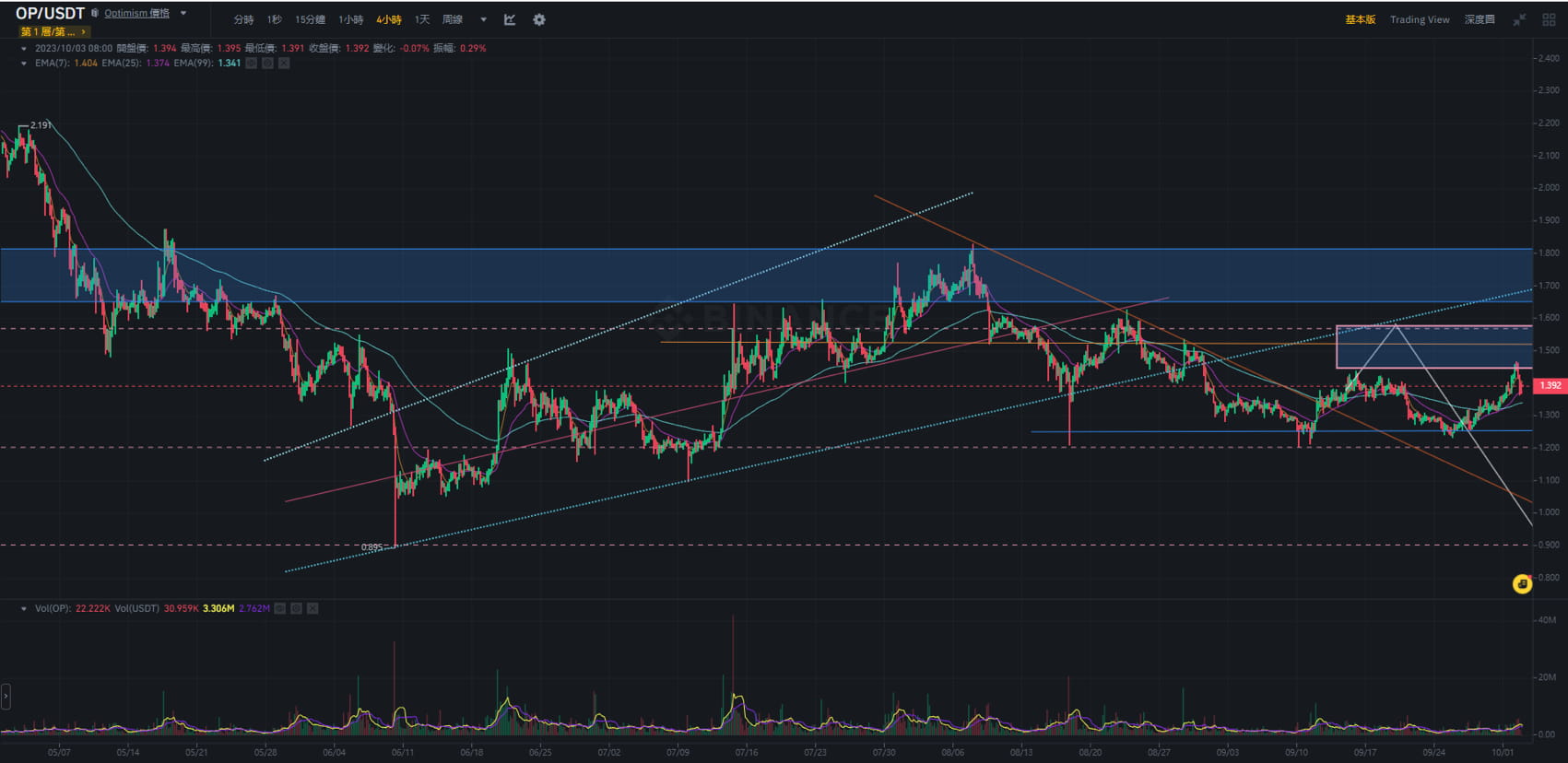Switch to the 基本版 chart view
Viewport: 1568px width, 763px height.
pyautogui.click(x=1360, y=19)
